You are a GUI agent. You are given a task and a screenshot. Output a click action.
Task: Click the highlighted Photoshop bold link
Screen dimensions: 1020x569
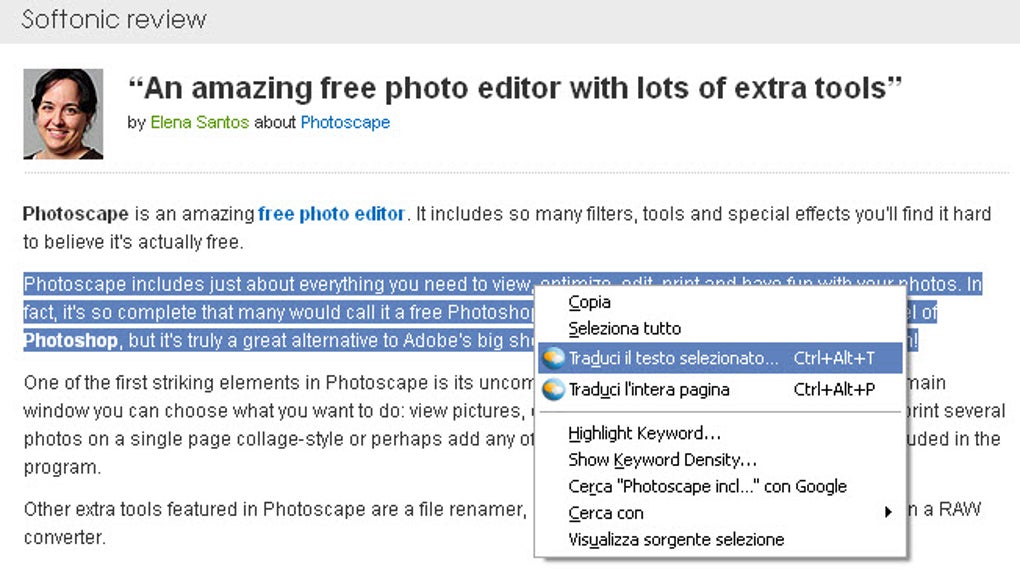point(70,340)
